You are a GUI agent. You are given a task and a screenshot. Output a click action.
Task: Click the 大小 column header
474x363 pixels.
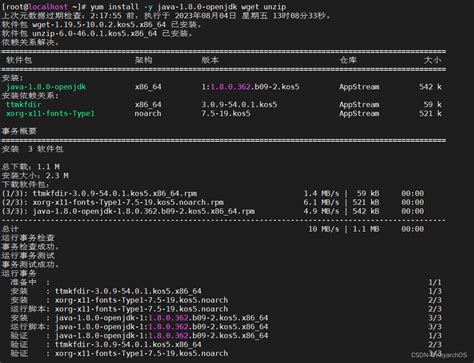point(433,60)
